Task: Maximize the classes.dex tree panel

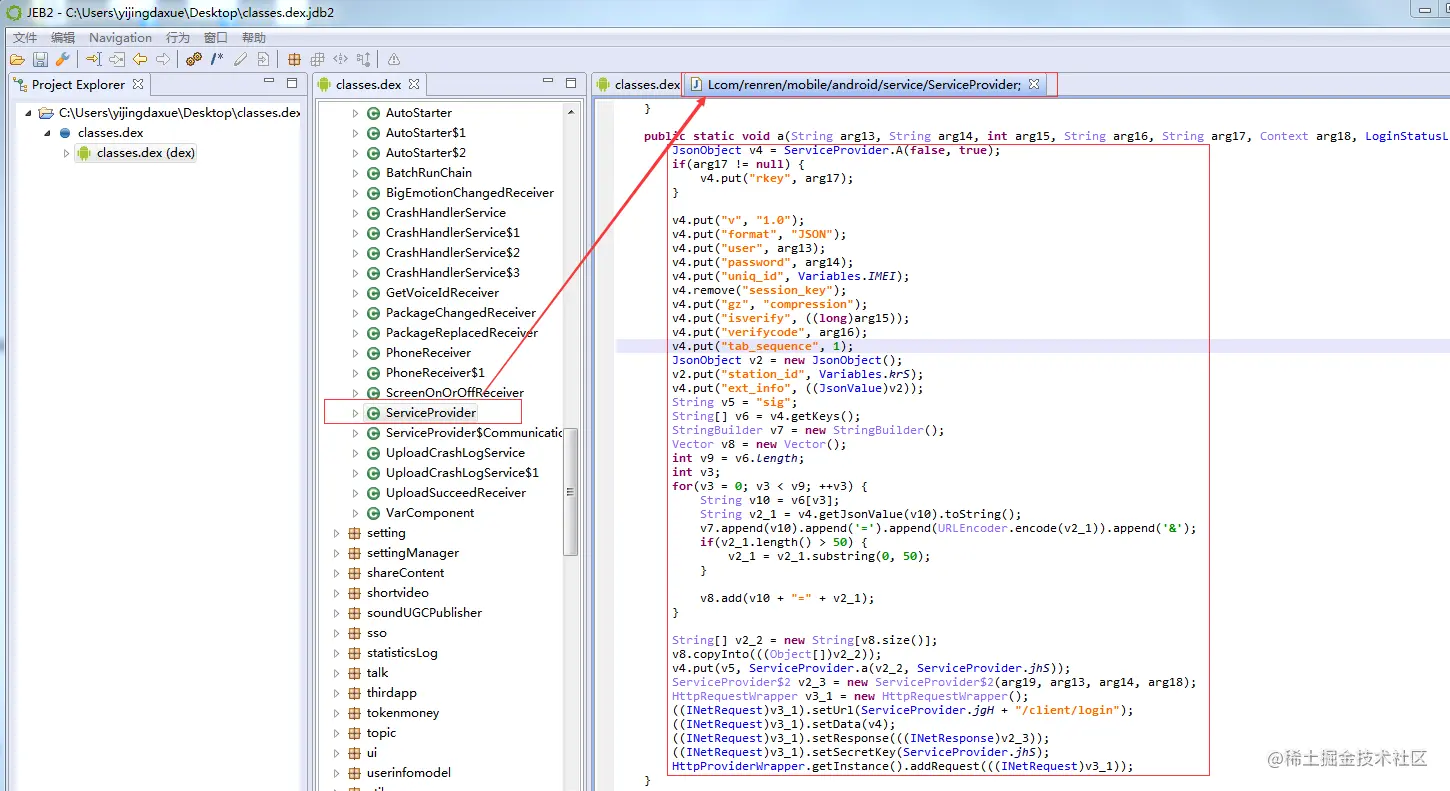Action: (571, 83)
